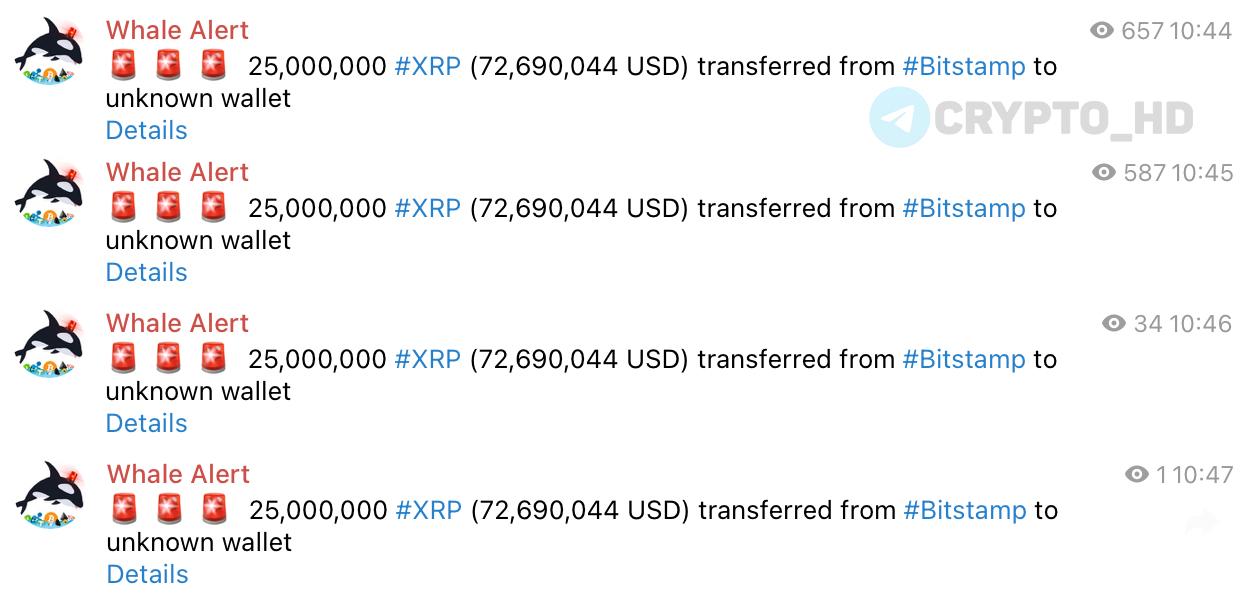Click the forward arrow on the 10:47 message
Screen dimensions: 1244x594
(1202, 521)
